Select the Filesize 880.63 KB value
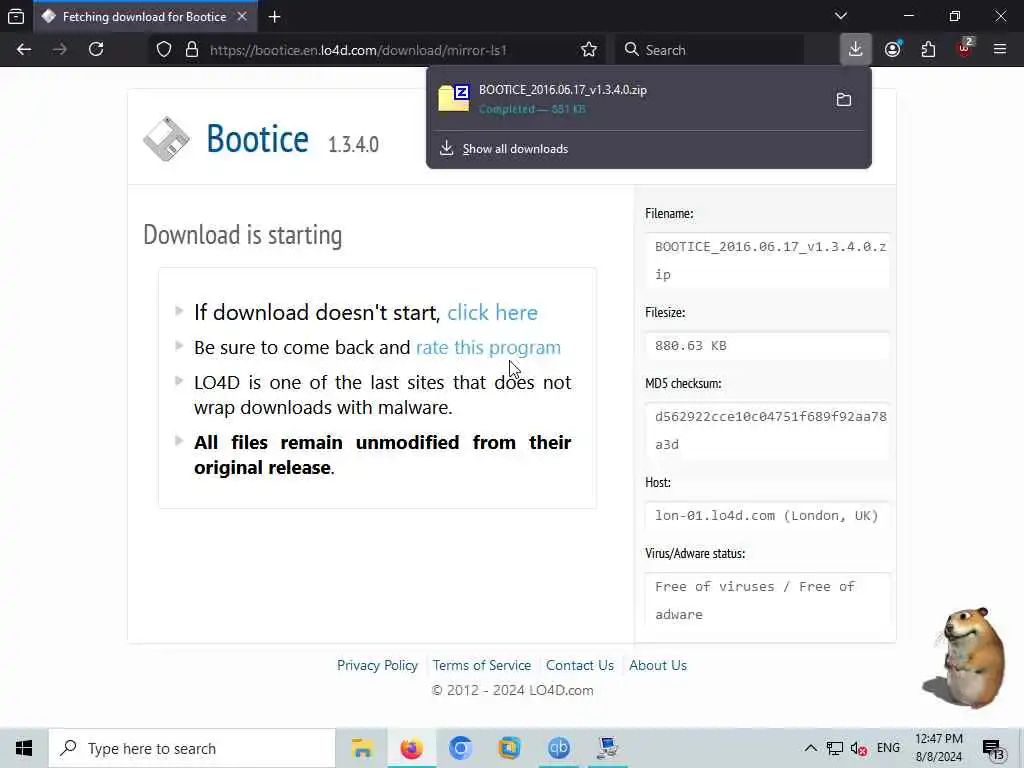The width and height of the screenshot is (1024, 768). tap(768, 345)
